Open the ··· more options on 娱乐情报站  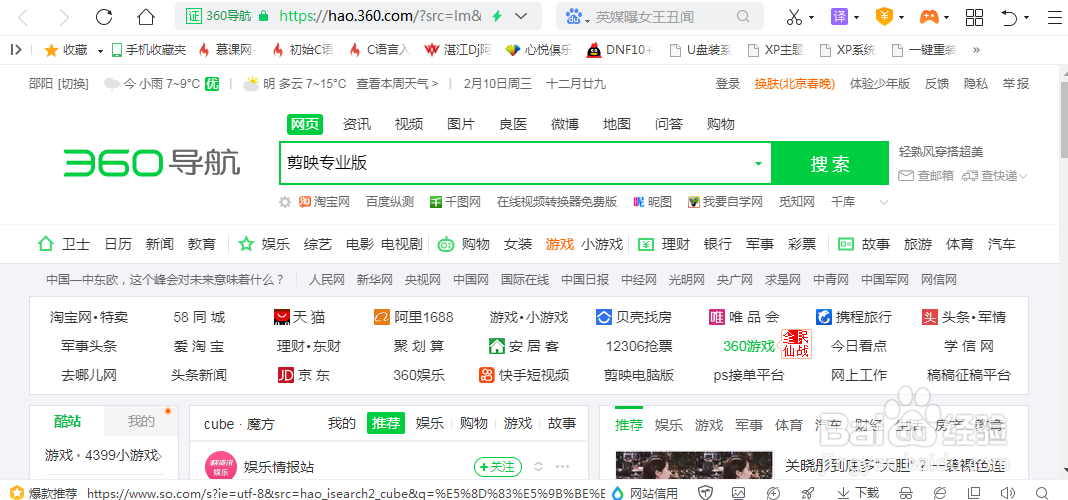(563, 467)
